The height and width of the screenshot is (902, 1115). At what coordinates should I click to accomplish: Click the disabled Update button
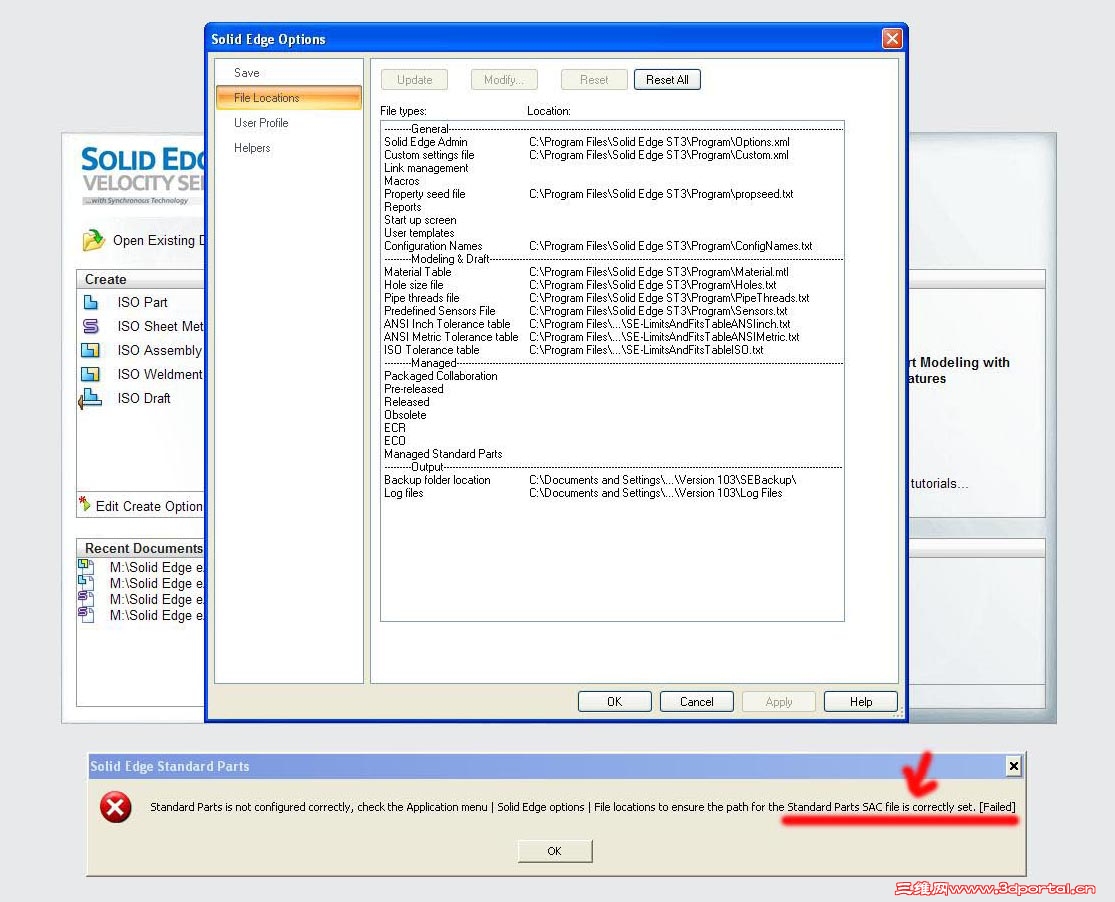pyautogui.click(x=415, y=80)
